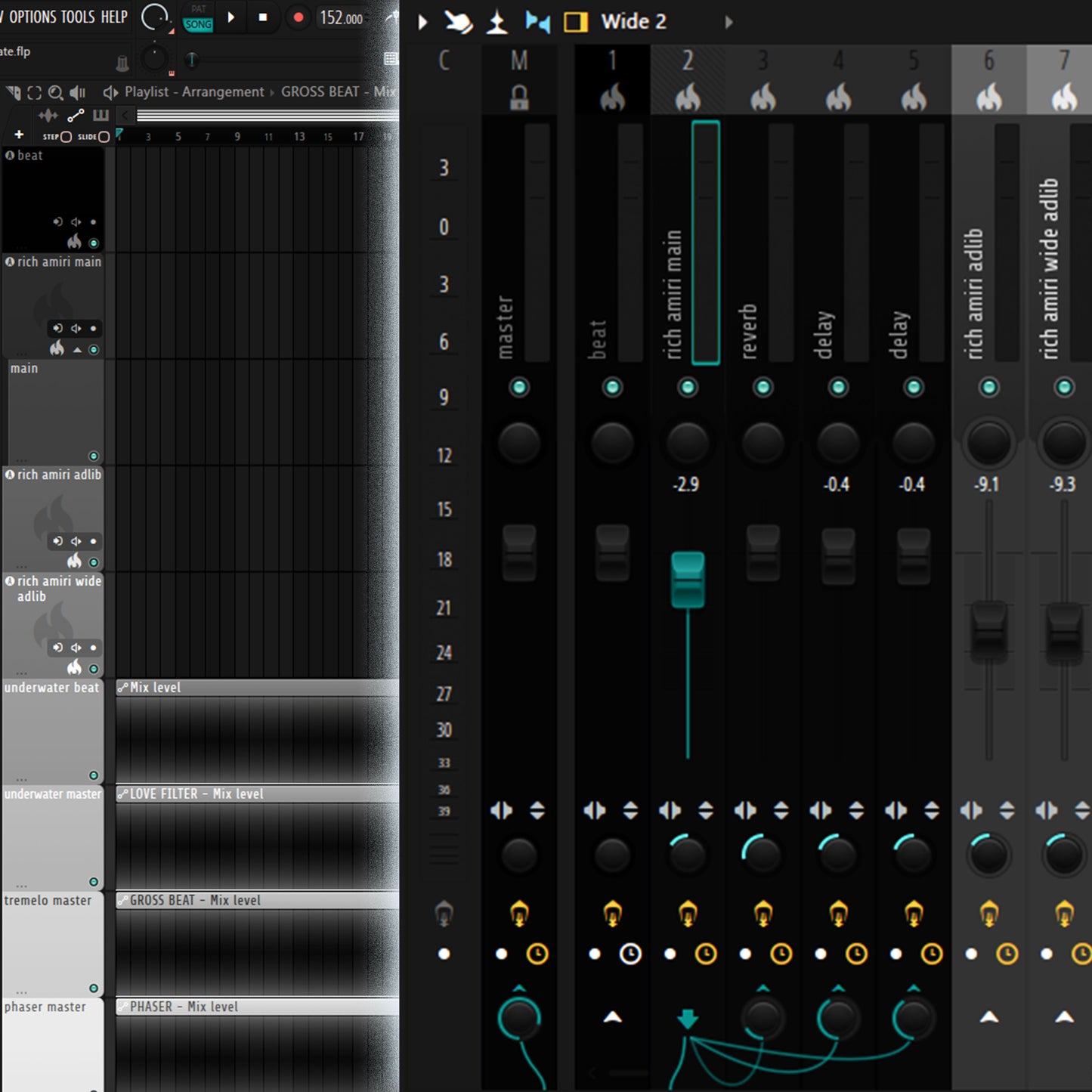The height and width of the screenshot is (1092, 1092).
Task: Mute the underwater beat playlist track
Action: click(x=94, y=775)
